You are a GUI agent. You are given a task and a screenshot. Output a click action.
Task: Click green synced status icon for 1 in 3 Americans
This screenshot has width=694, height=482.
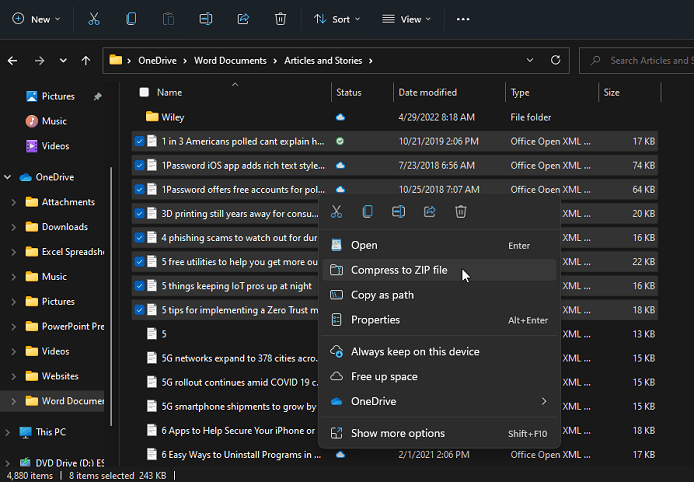pos(340,141)
